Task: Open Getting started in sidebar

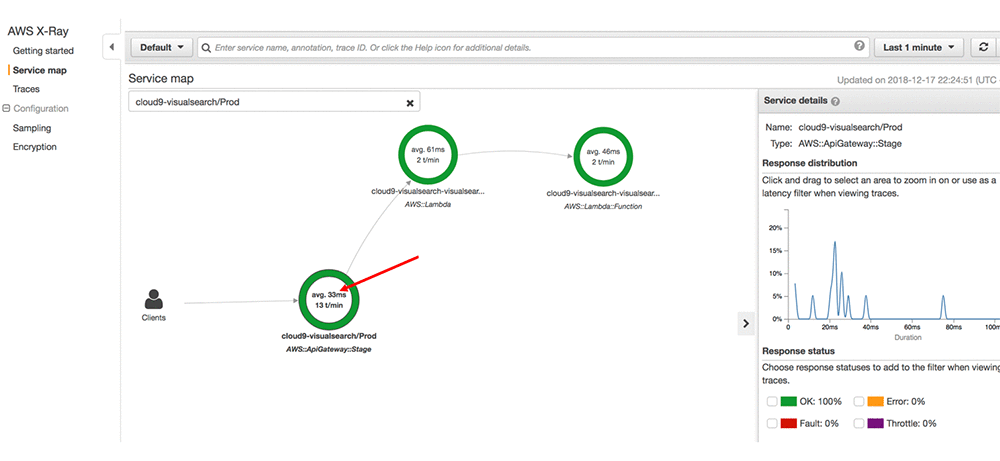Action: (43, 50)
